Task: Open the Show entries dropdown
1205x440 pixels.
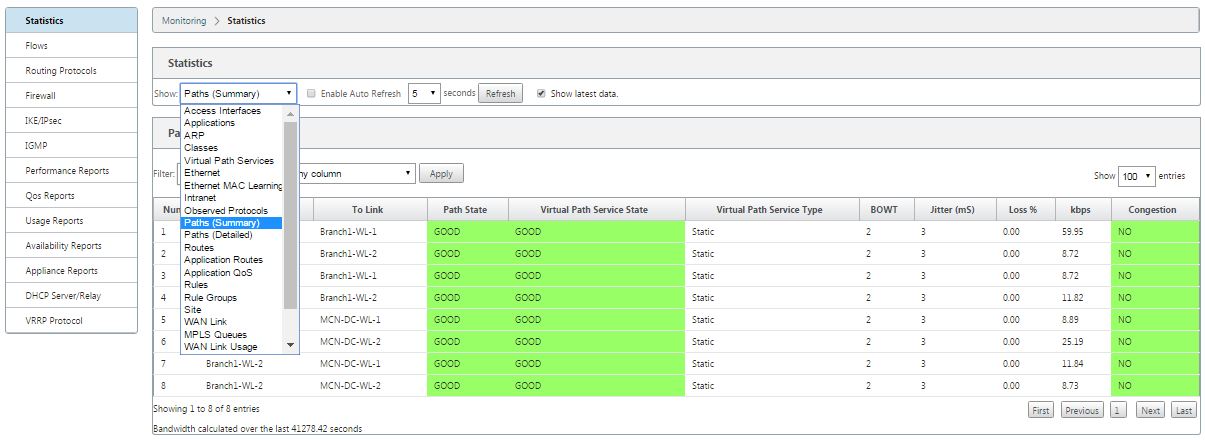Action: tap(1136, 175)
